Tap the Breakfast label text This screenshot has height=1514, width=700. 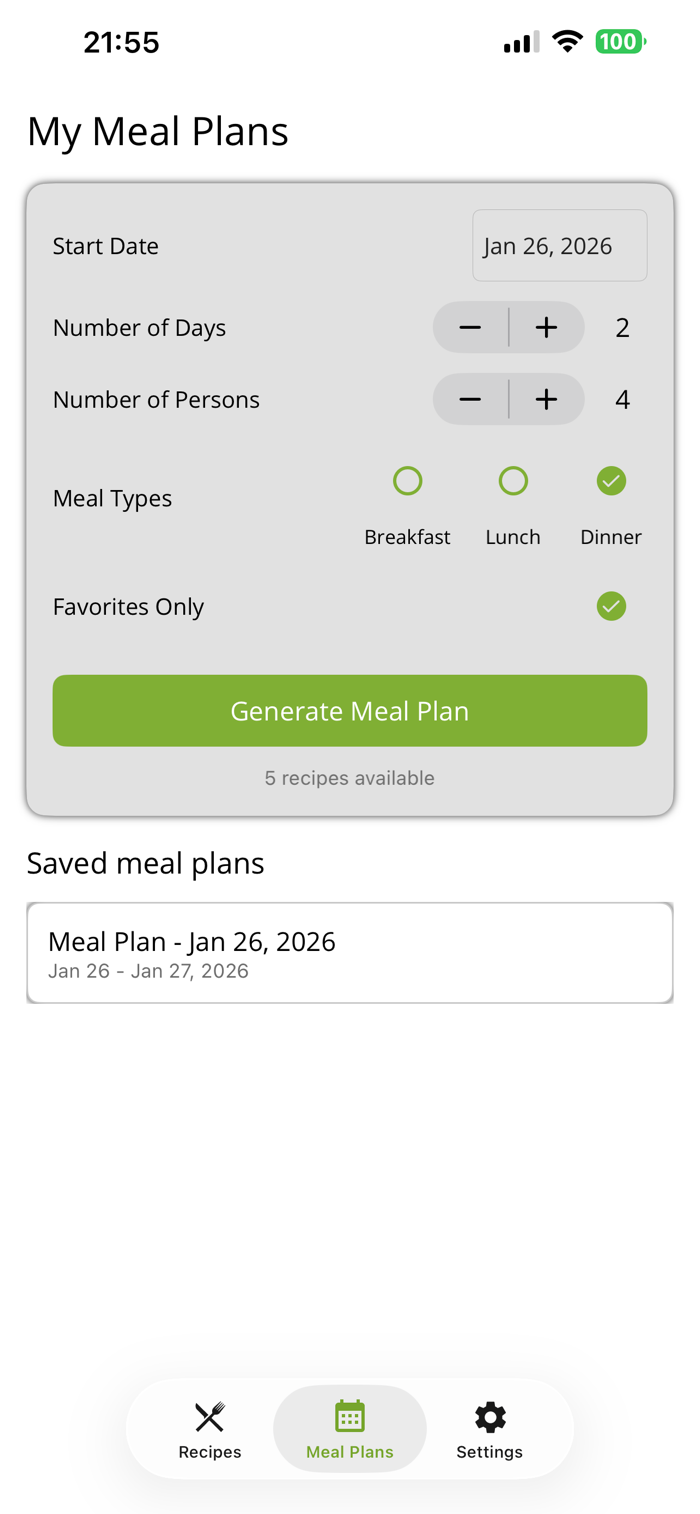(407, 537)
